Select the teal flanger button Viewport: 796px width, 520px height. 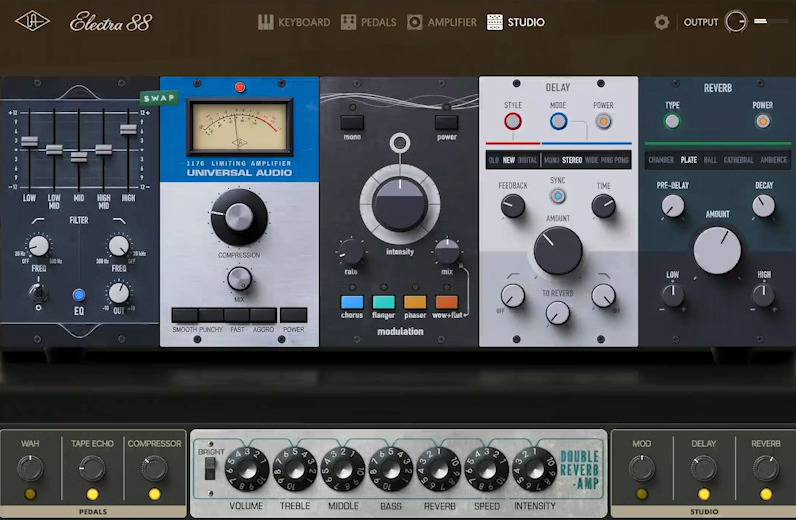point(384,302)
